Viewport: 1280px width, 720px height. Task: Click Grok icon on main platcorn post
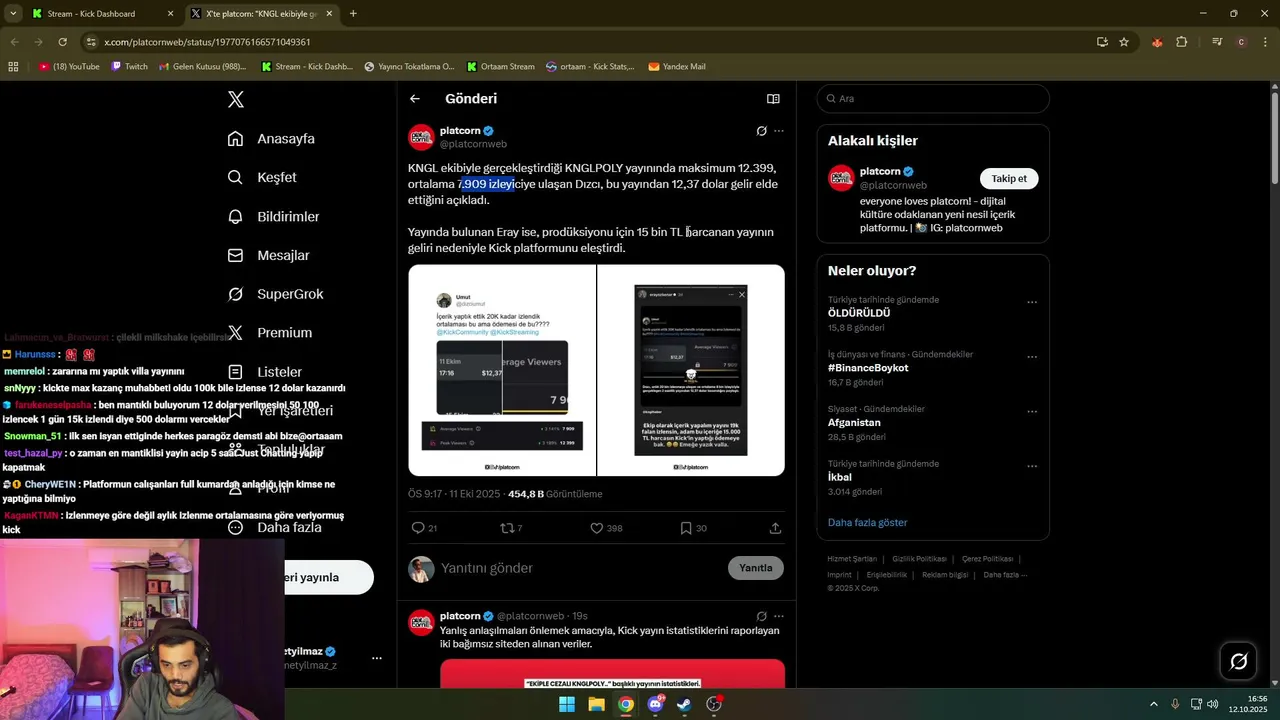pyautogui.click(x=761, y=131)
